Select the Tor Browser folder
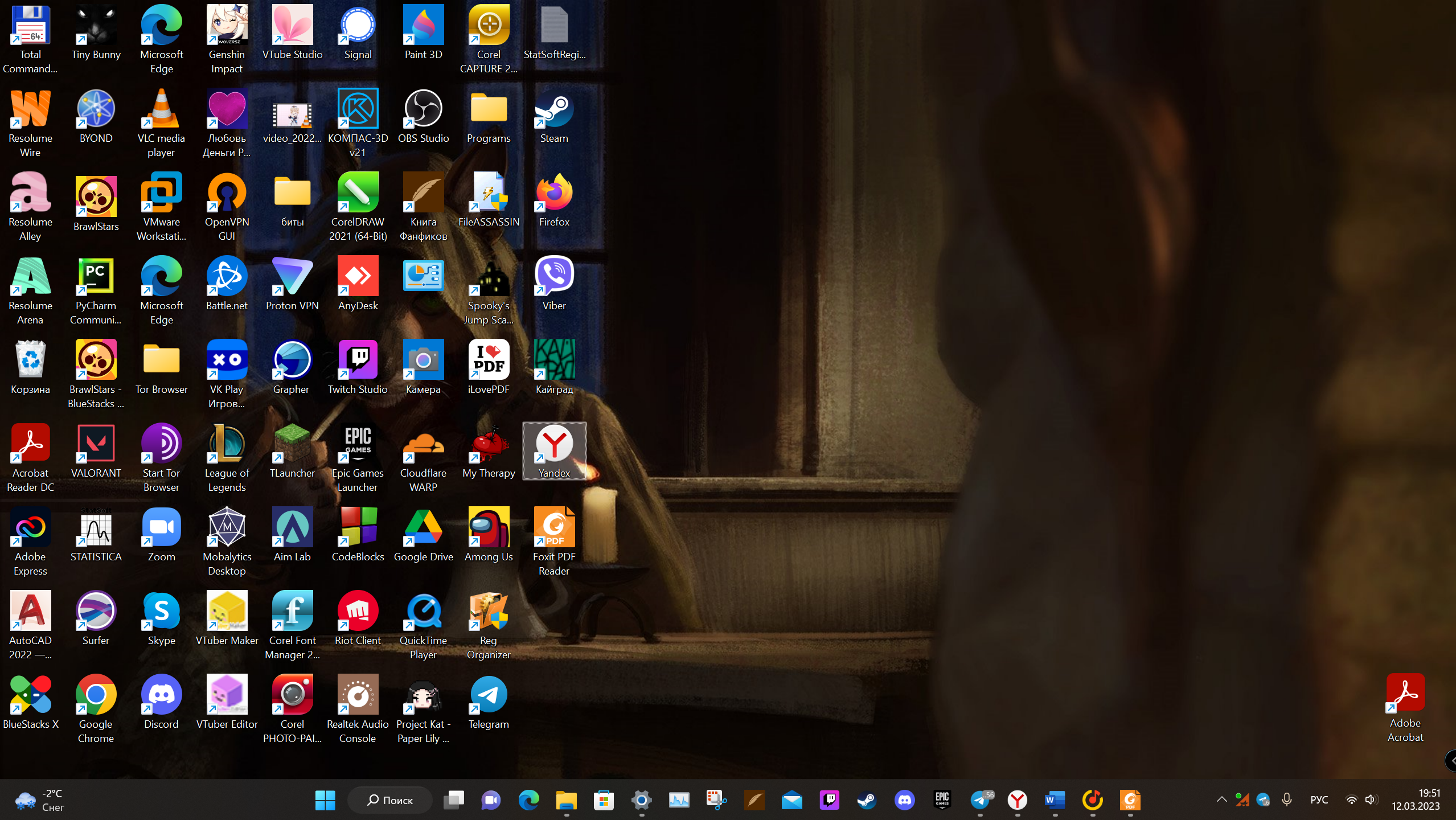The image size is (1456, 820). [x=161, y=367]
